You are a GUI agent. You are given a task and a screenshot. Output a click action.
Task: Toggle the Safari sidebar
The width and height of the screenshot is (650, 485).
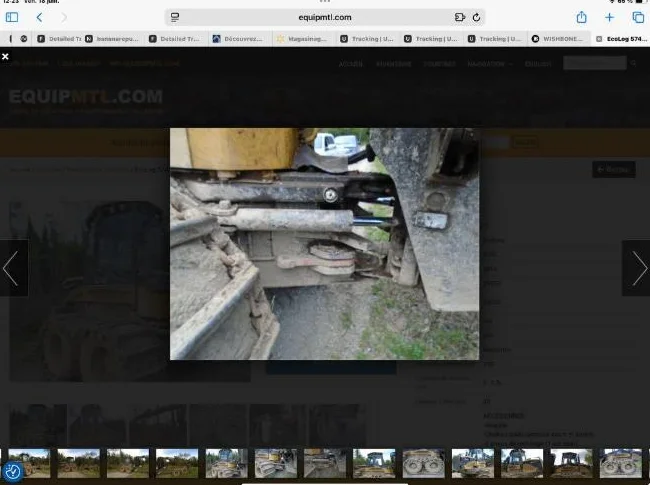pyautogui.click(x=12, y=17)
